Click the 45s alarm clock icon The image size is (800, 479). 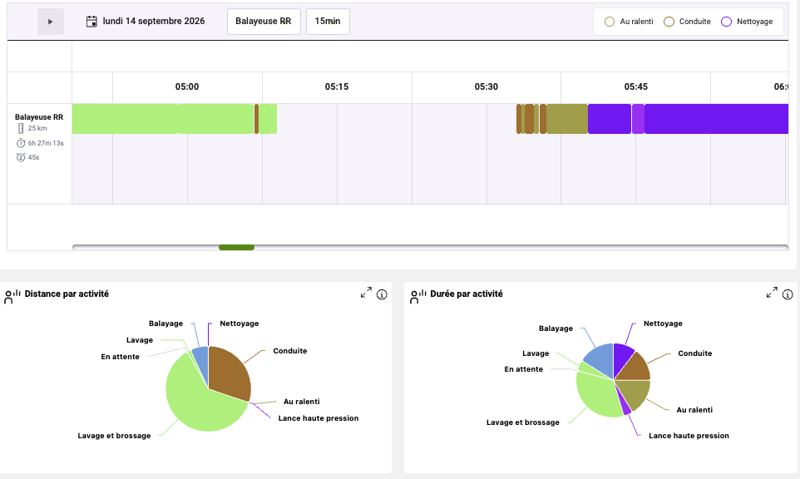(21, 157)
